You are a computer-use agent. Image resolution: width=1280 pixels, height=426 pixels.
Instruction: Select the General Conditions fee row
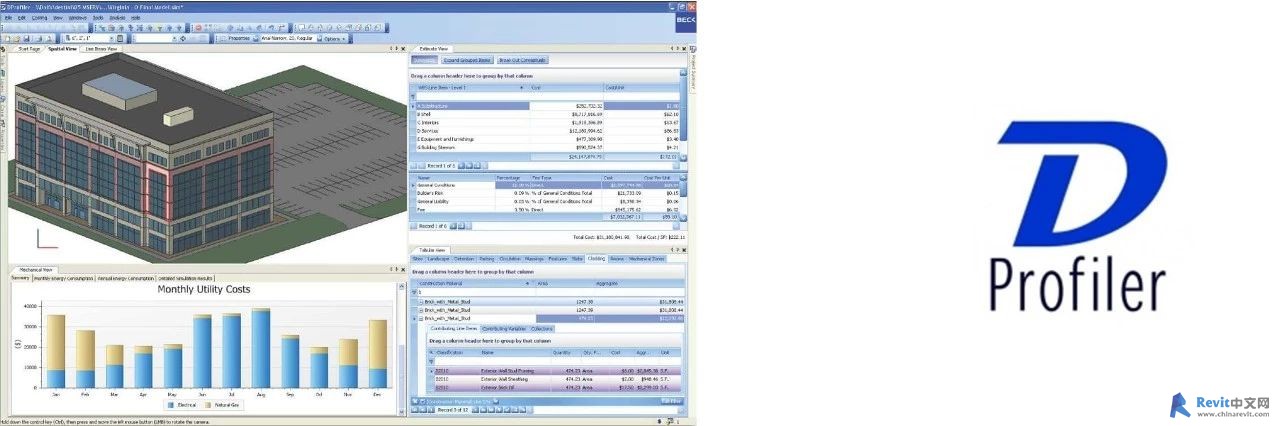[548, 185]
